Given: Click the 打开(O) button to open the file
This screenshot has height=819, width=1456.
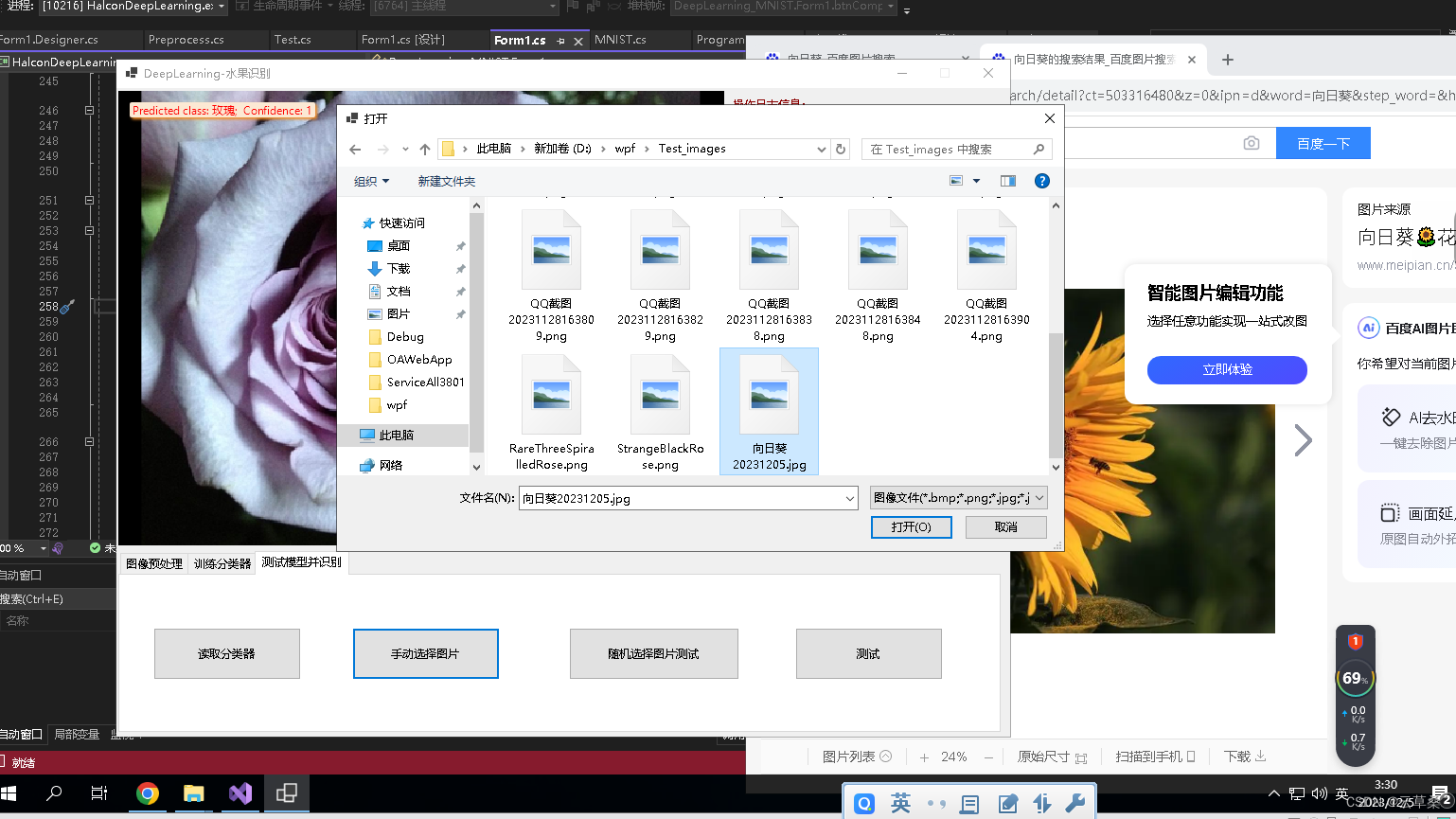Looking at the screenshot, I should click(911, 527).
